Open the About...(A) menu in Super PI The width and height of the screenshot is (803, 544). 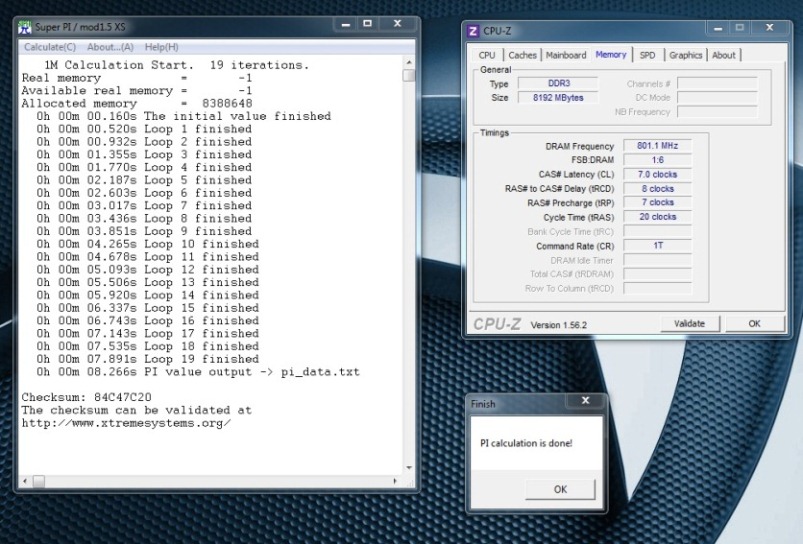[x=110, y=47]
